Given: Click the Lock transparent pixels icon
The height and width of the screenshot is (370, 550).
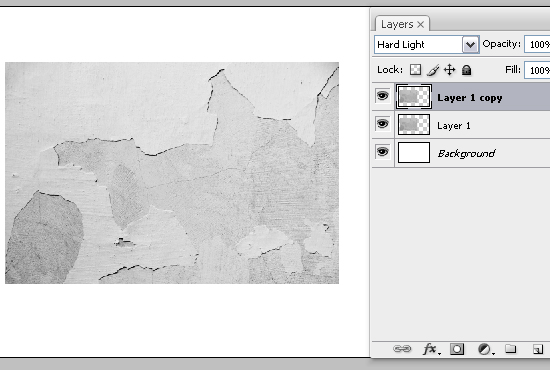Looking at the screenshot, I should pyautogui.click(x=415, y=70).
